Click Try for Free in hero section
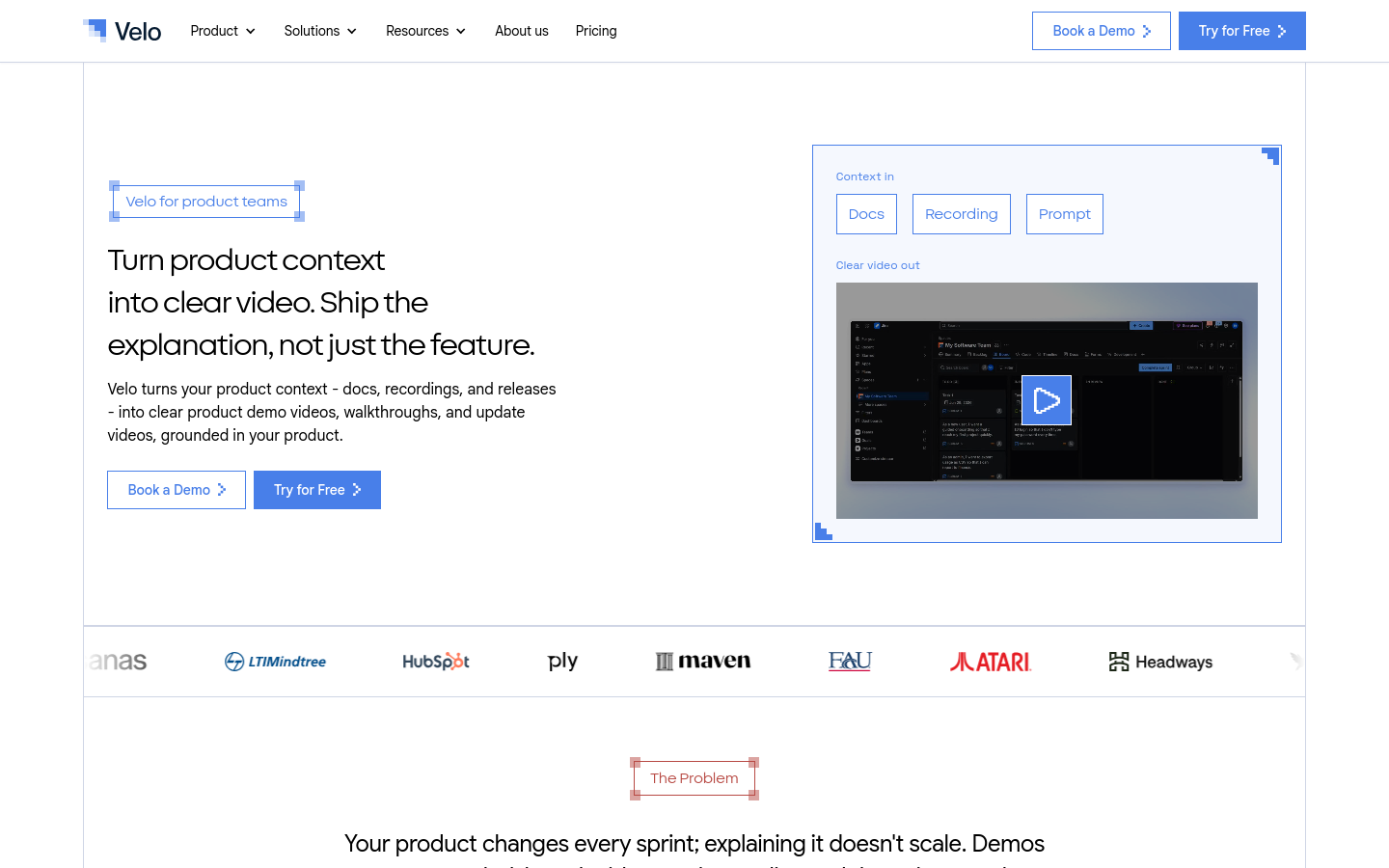This screenshot has width=1389, height=868. pos(317,490)
